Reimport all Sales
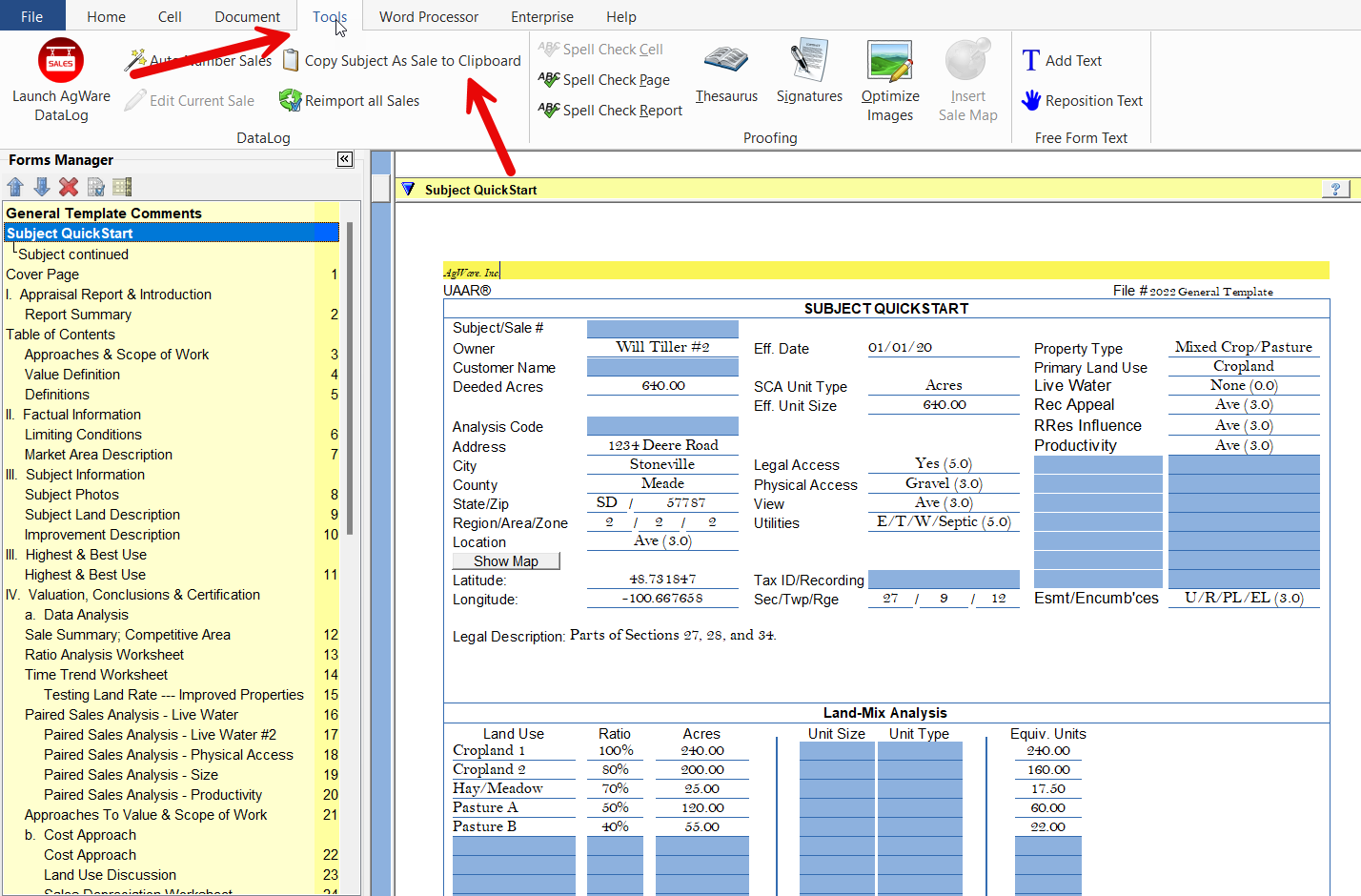The height and width of the screenshot is (896, 1361). pos(350,100)
